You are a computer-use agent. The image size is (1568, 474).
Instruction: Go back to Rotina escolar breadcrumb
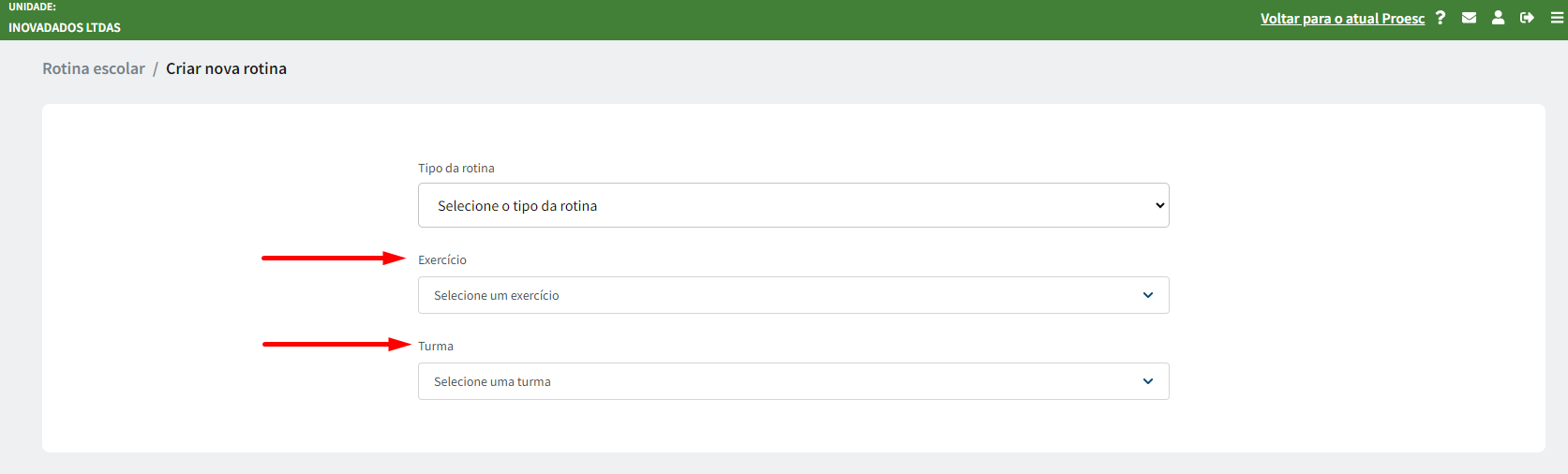tap(94, 68)
